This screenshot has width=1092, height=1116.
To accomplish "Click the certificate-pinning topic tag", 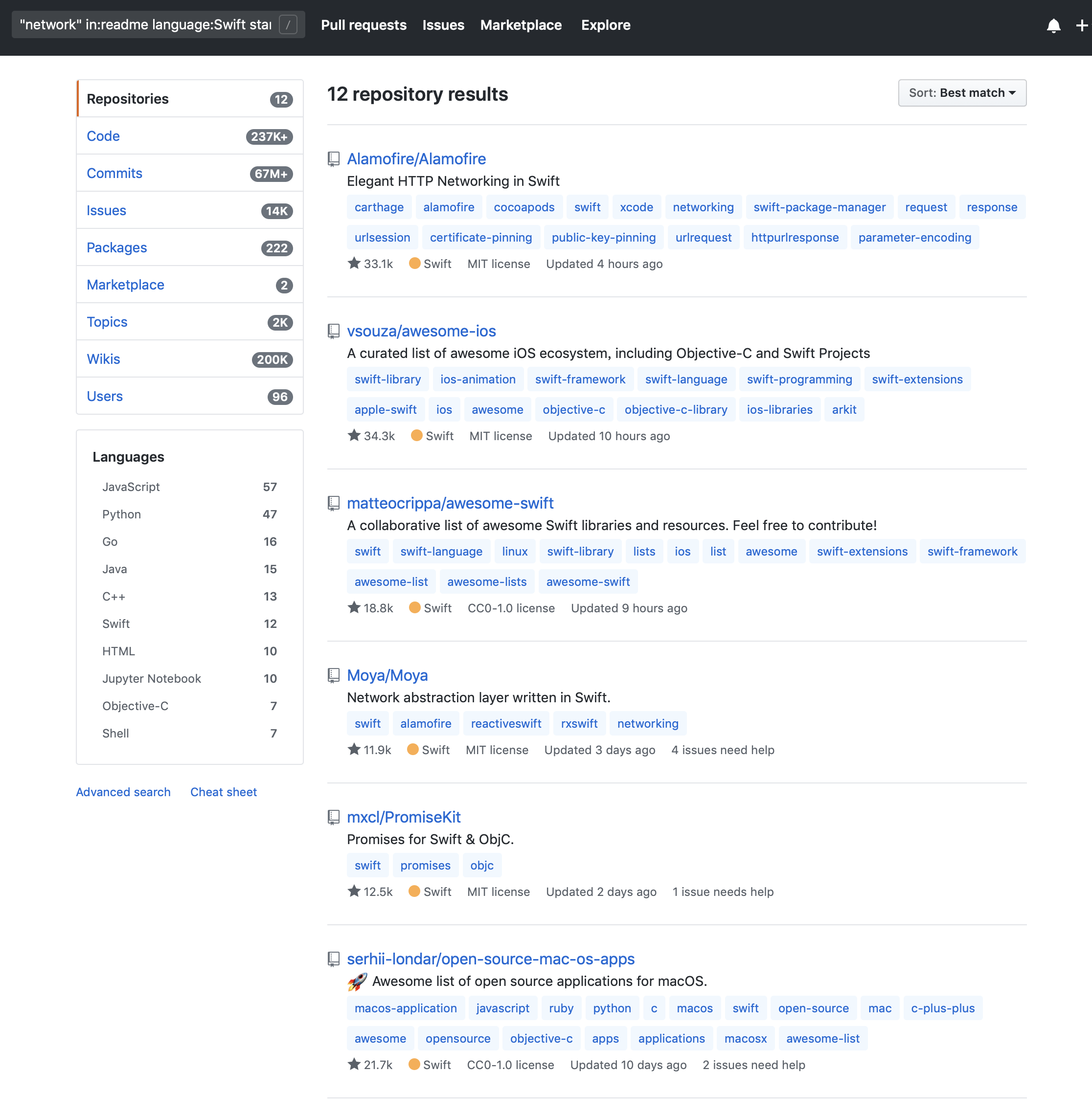I will click(x=480, y=237).
